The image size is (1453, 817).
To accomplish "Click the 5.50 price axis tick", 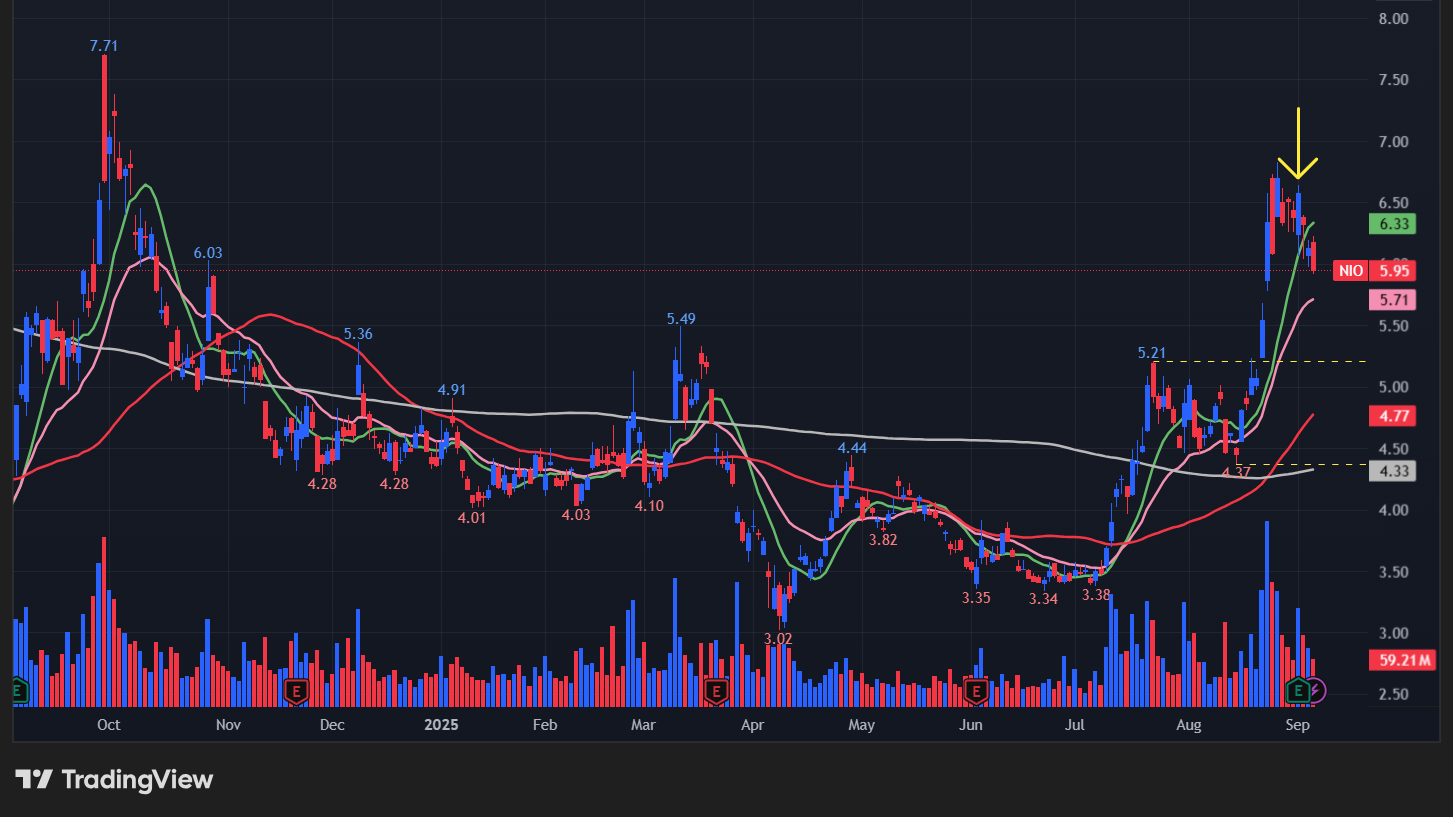I will point(1393,326).
